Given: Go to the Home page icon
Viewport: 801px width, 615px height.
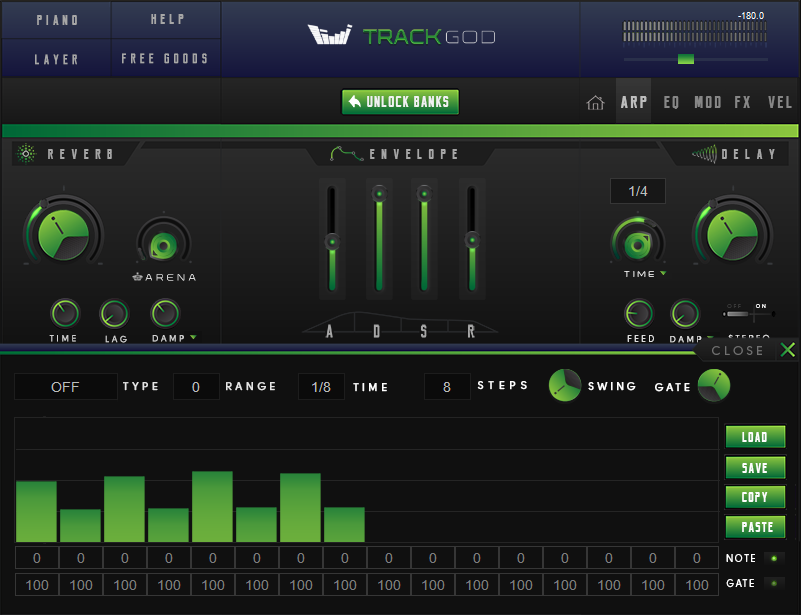Looking at the screenshot, I should (595, 103).
